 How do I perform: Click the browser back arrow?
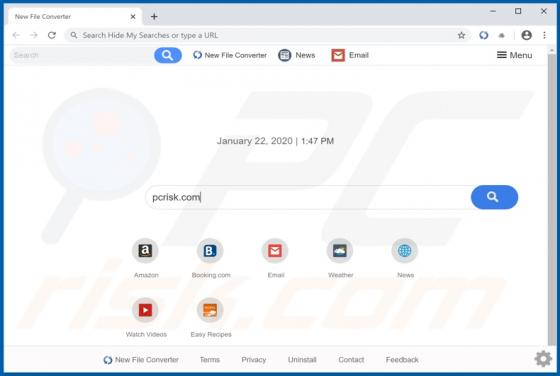pyautogui.click(x=16, y=35)
